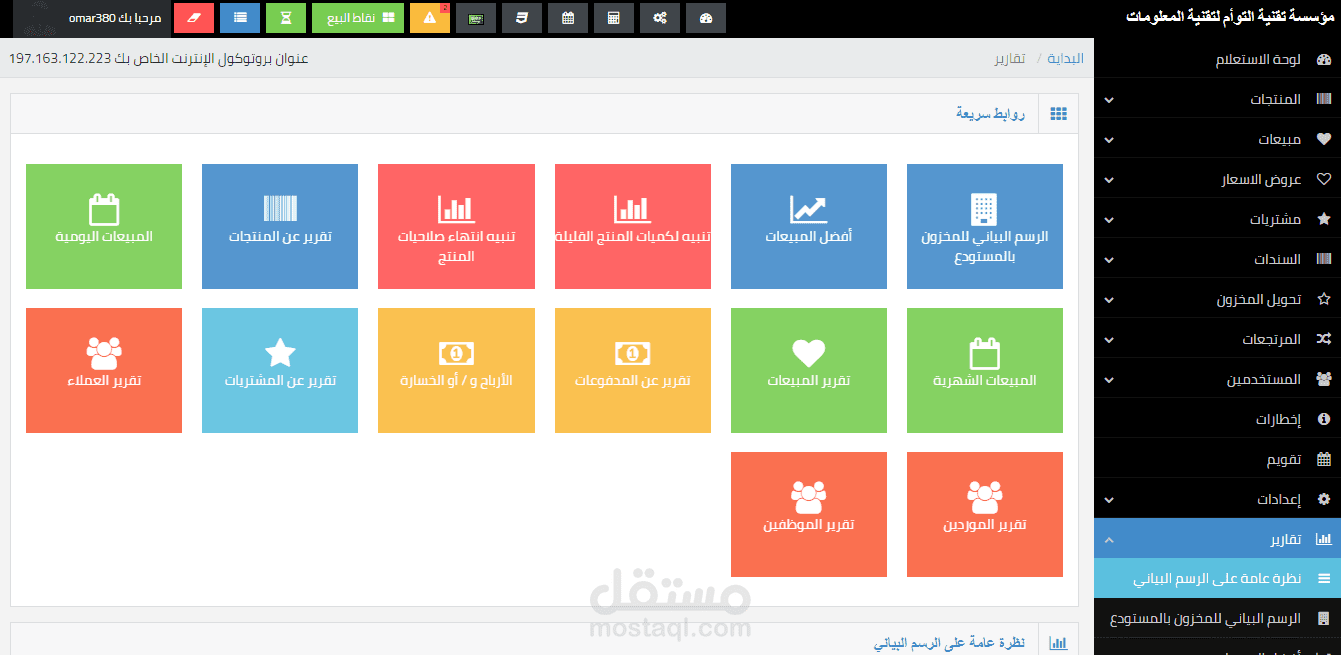This screenshot has height=655, width=1341.
Task: Select the أفضل المبيعات report tile
Action: (809, 226)
